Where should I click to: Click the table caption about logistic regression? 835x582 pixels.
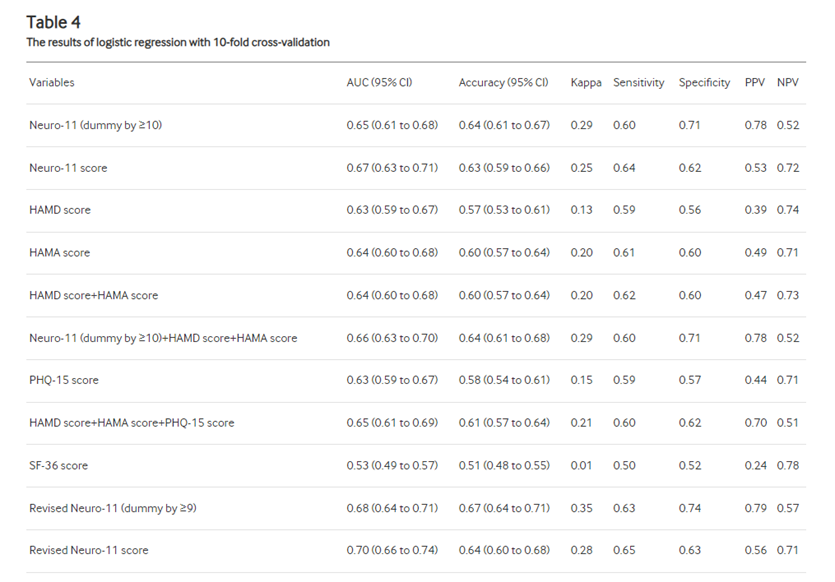click(x=178, y=42)
